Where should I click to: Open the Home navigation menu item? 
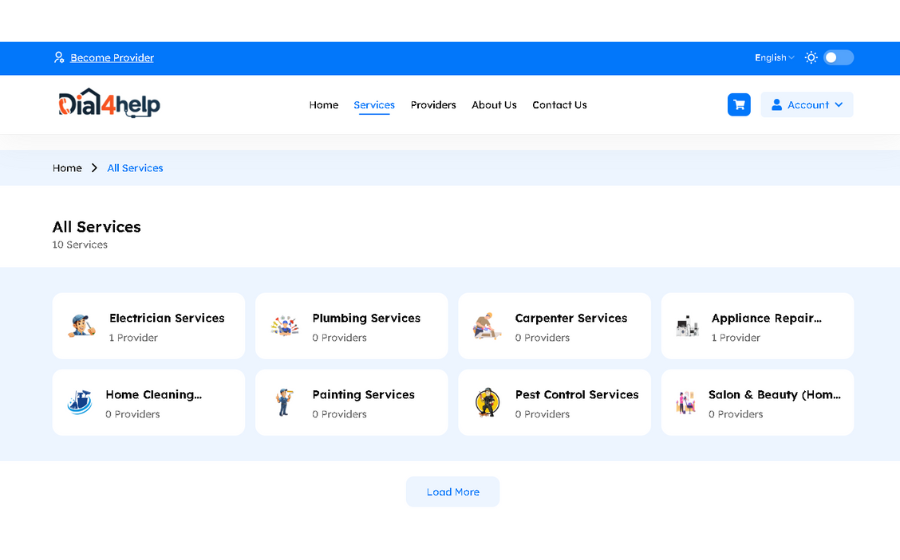coord(323,105)
